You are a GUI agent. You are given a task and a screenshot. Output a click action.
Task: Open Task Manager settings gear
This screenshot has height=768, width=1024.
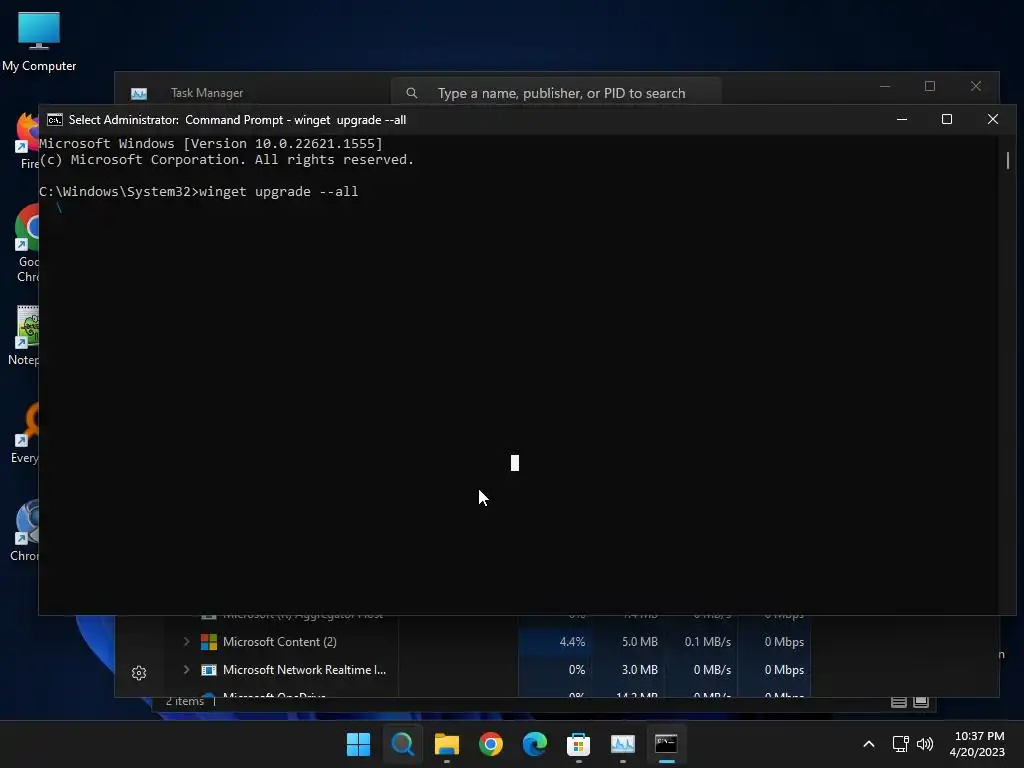point(138,673)
